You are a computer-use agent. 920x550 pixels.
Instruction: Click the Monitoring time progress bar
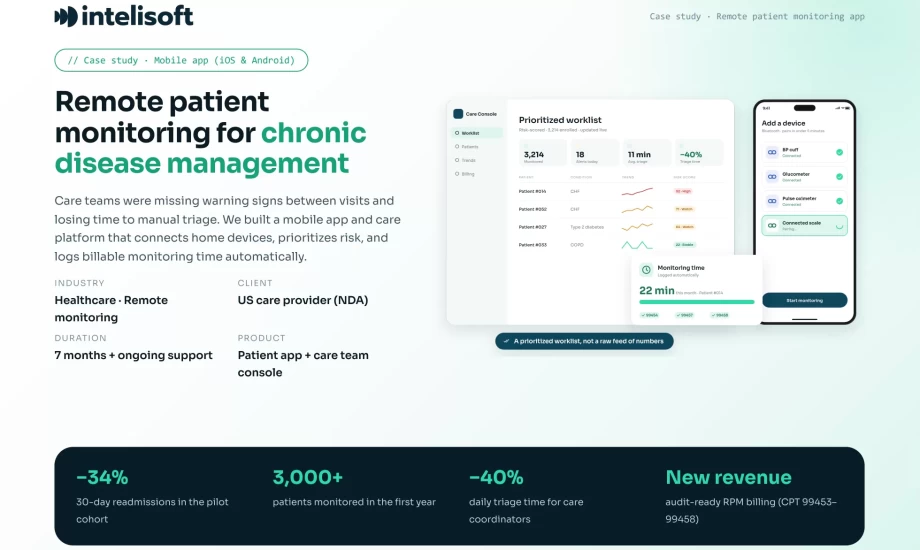click(x=696, y=302)
